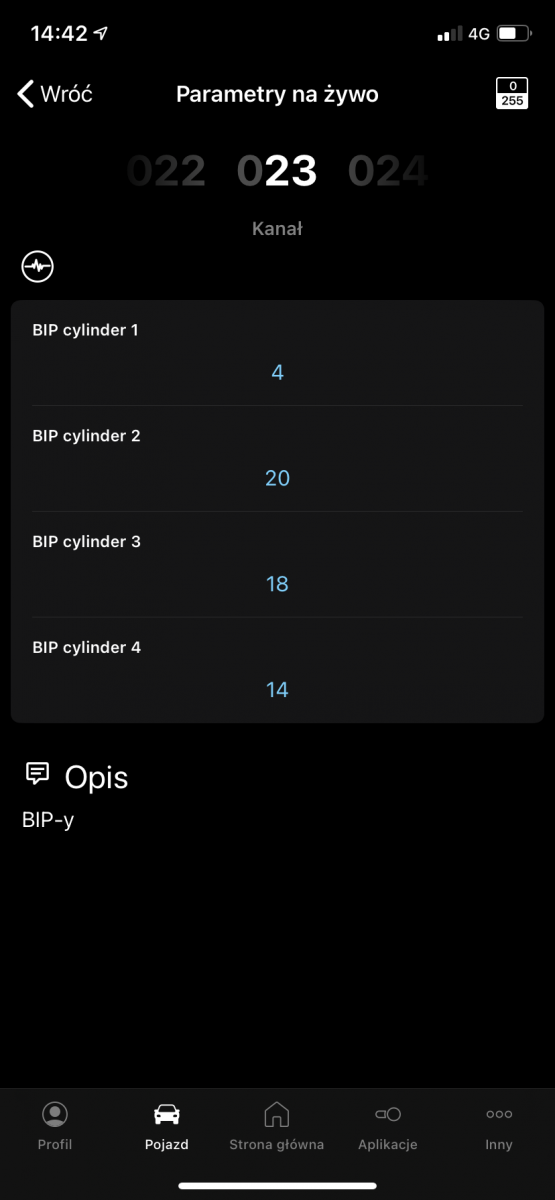This screenshot has height=1200, width=555.
Task: Tap the back chevron next to Wróć
Action: coord(26,94)
